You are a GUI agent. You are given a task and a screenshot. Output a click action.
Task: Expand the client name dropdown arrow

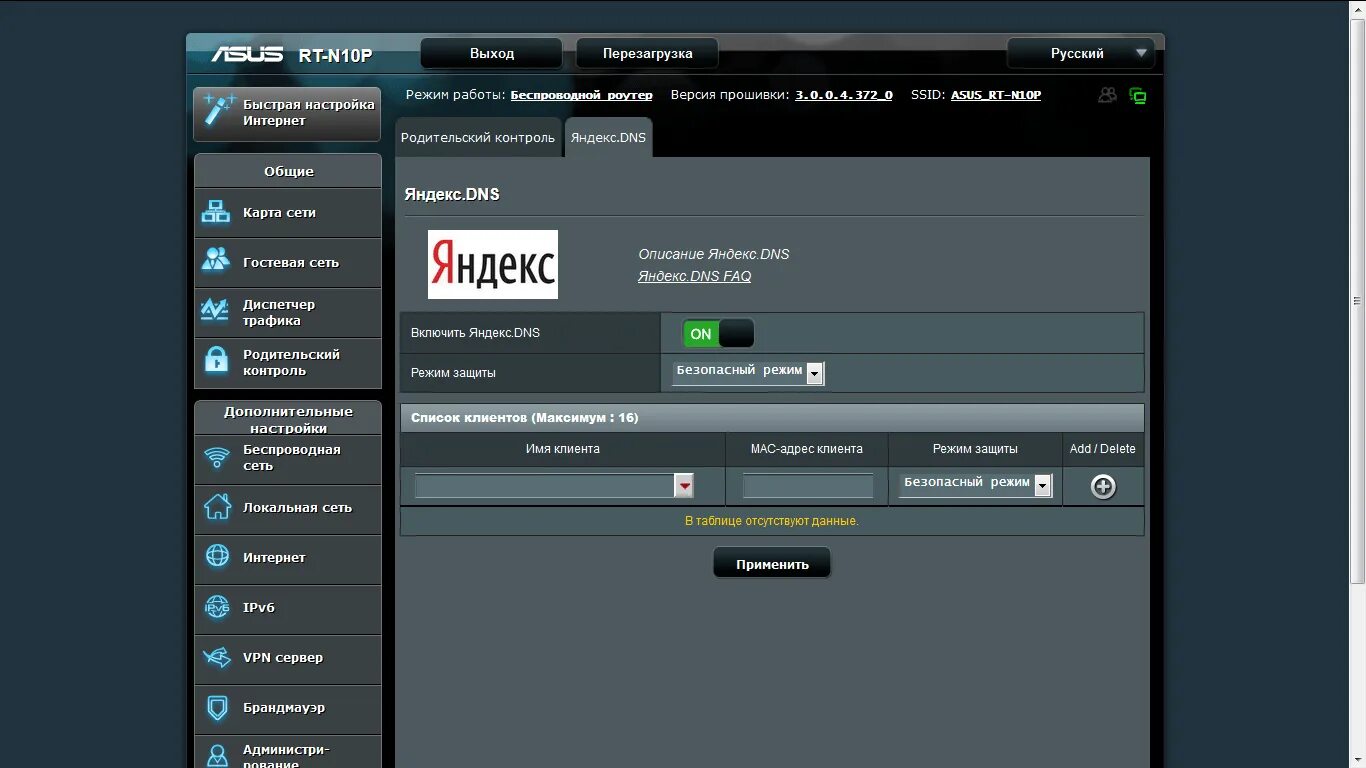tap(684, 486)
